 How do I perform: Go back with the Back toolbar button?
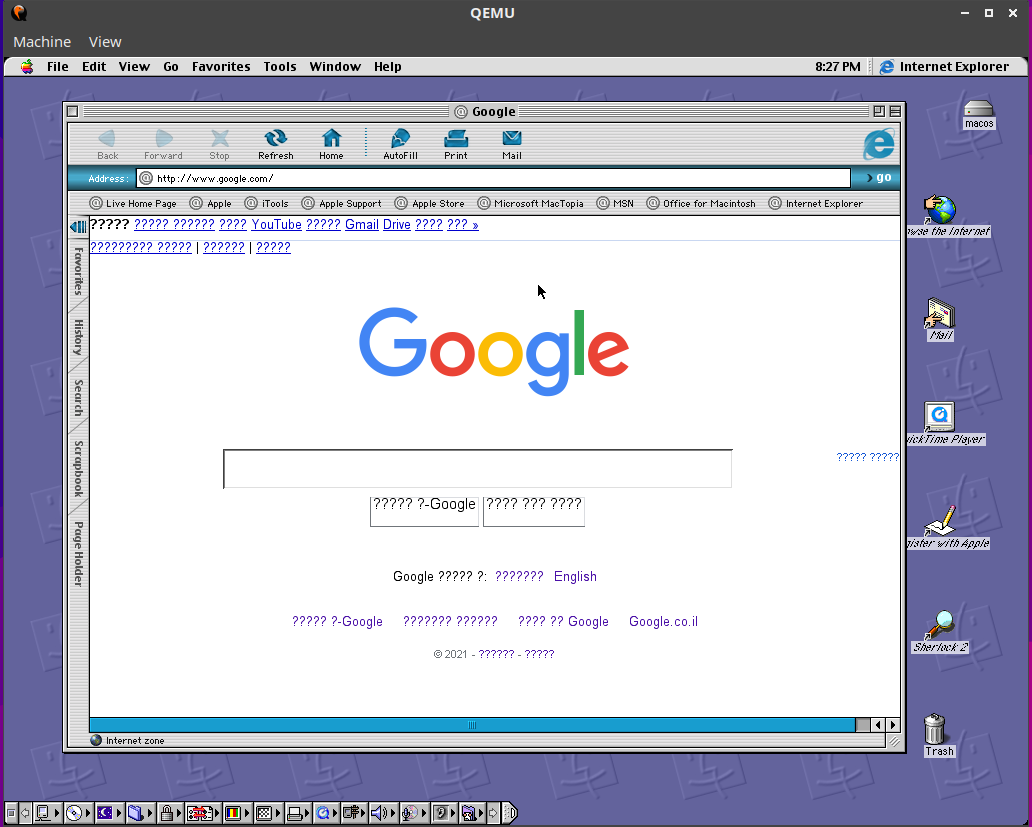[x=107, y=145]
